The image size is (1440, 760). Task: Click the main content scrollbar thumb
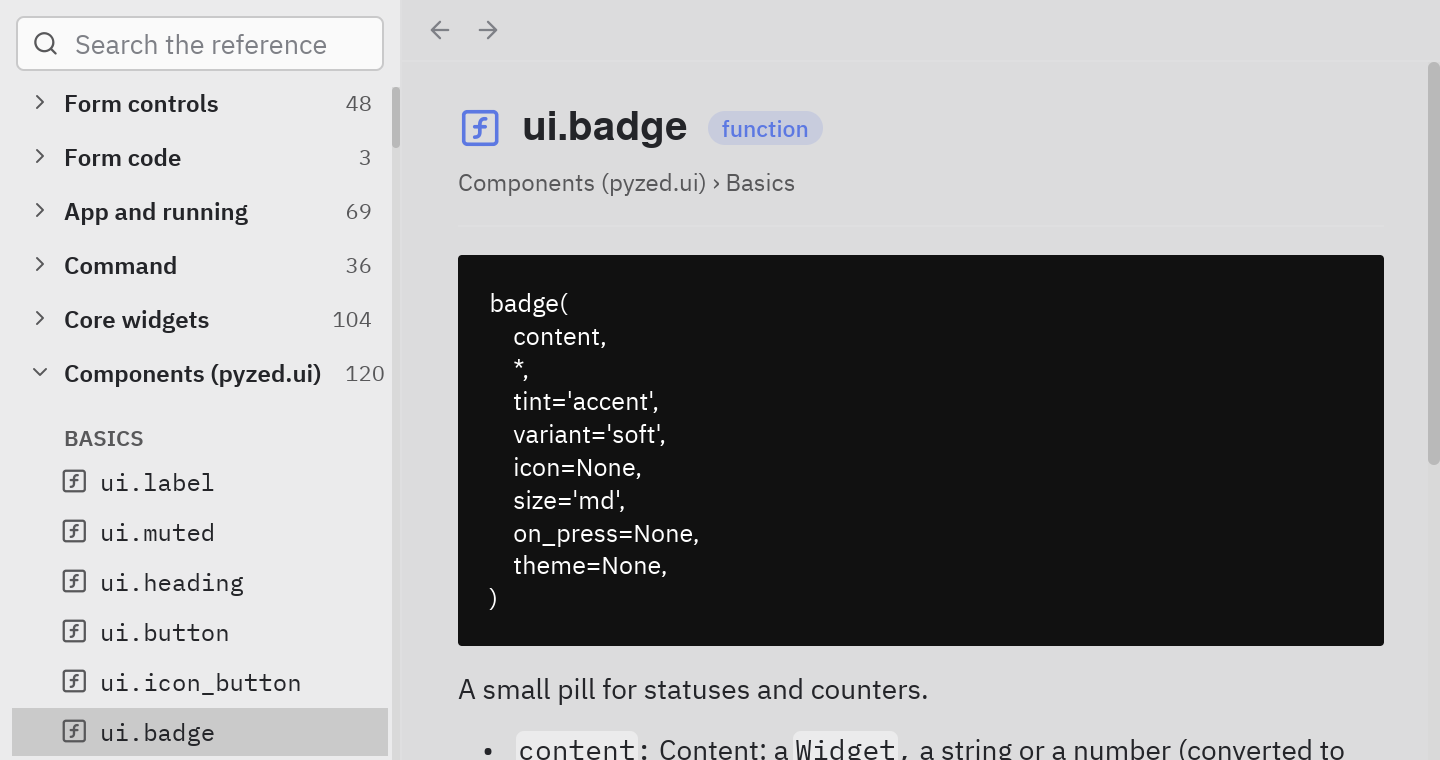coord(1433,264)
